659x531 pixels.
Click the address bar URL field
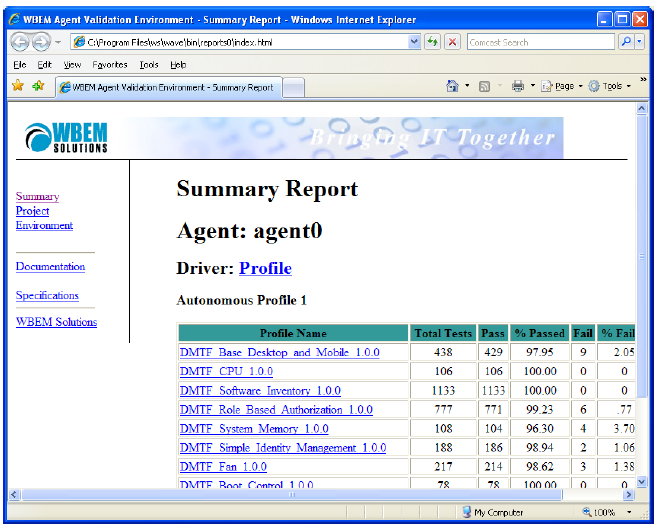point(240,42)
